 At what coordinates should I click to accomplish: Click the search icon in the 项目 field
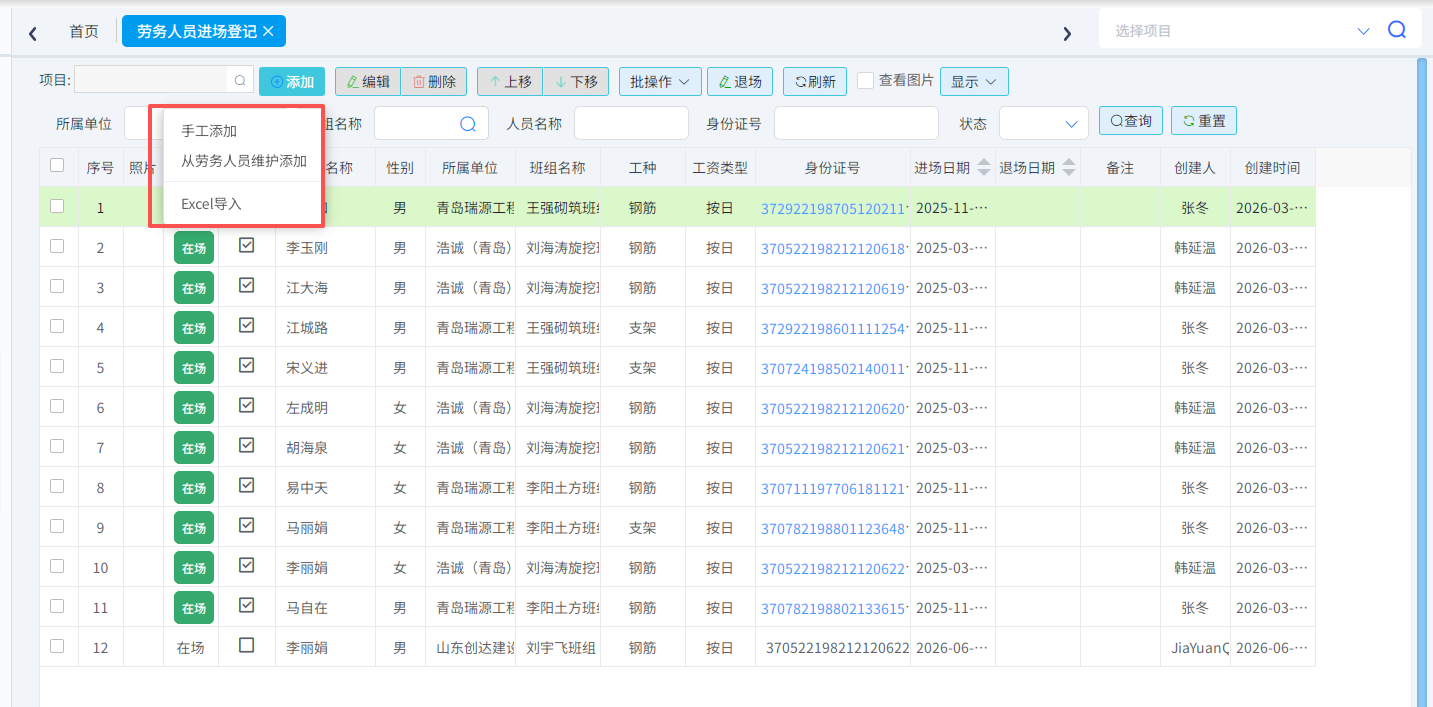click(240, 80)
